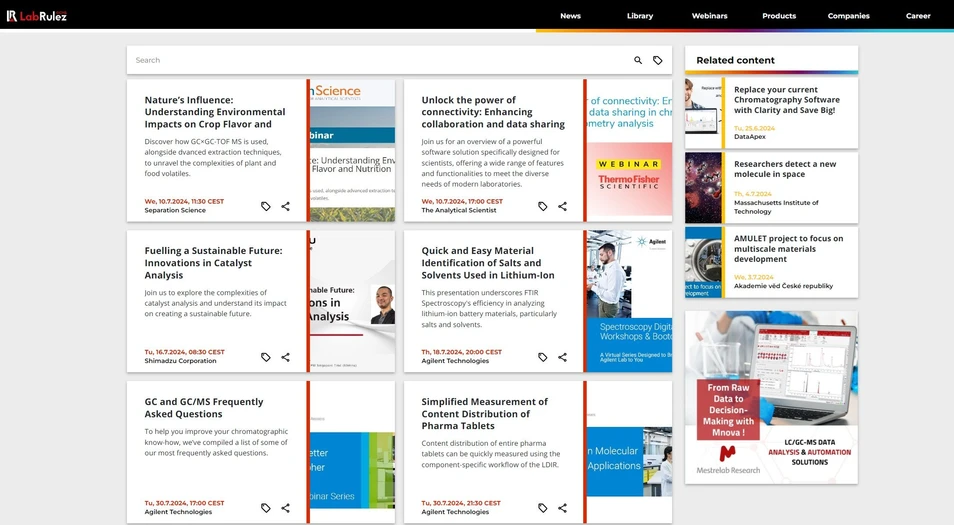The height and width of the screenshot is (525, 954).
Task: Tag icon on Quick and Easy Material card
Action: coord(543,357)
